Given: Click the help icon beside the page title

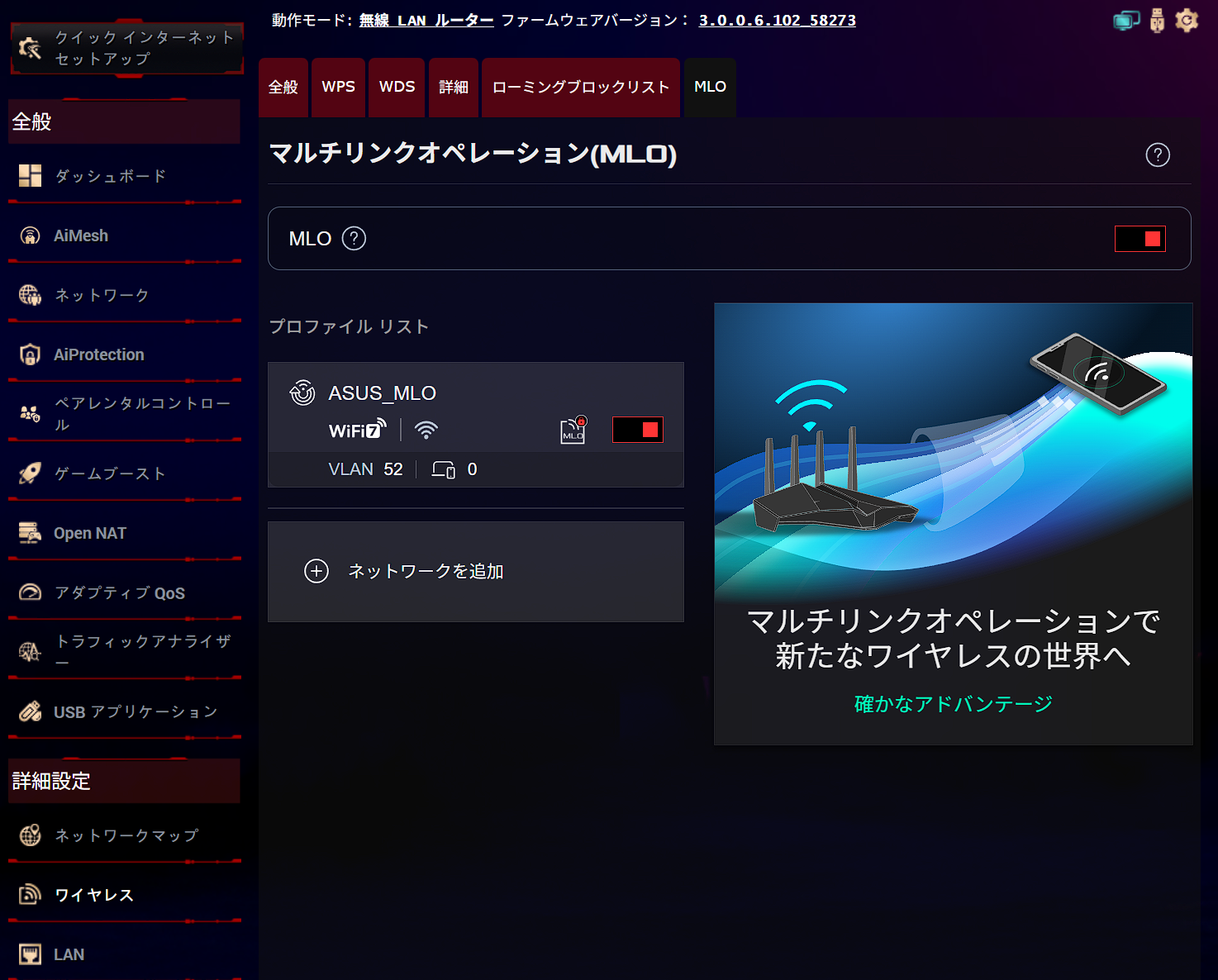Looking at the screenshot, I should tap(1158, 155).
